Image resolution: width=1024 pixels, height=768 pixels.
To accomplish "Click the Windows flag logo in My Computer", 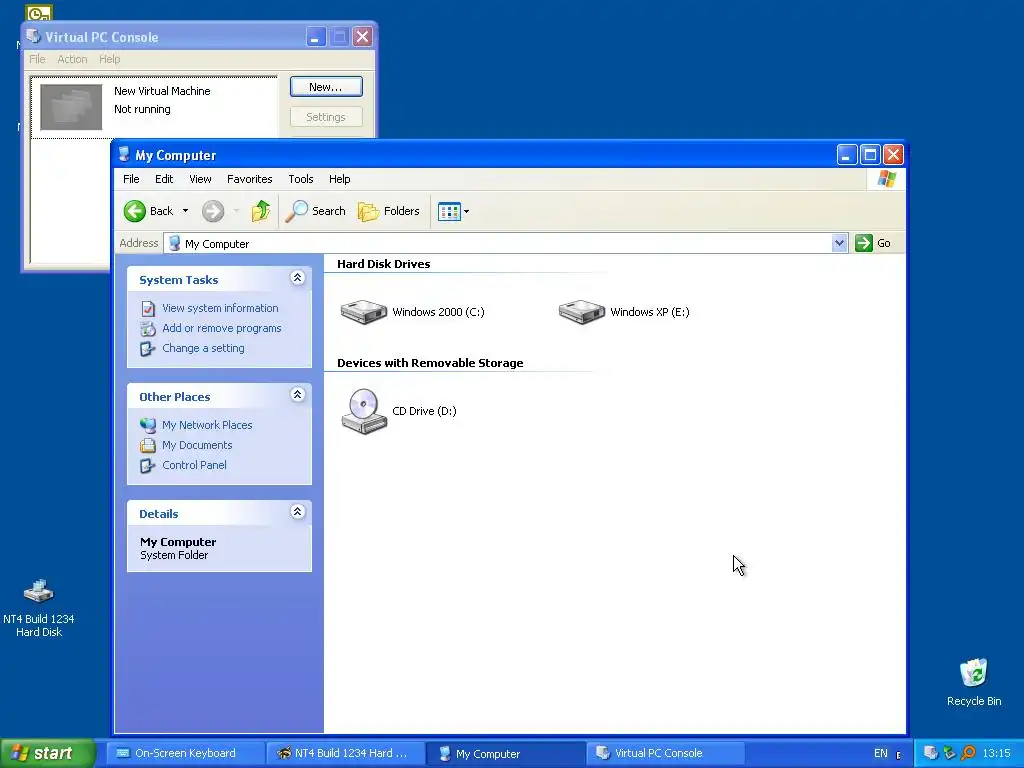I will click(887, 178).
